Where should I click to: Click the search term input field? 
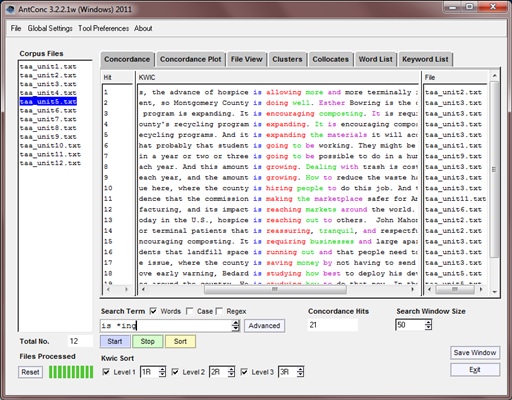[166, 326]
